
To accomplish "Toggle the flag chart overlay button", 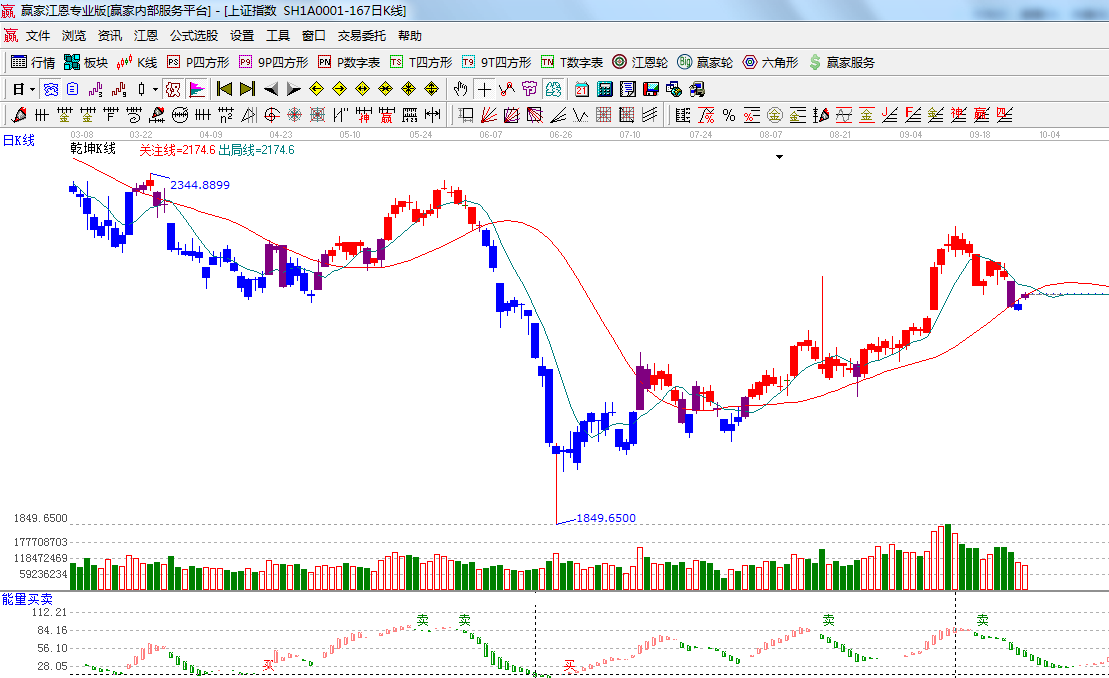I will tap(197, 89).
